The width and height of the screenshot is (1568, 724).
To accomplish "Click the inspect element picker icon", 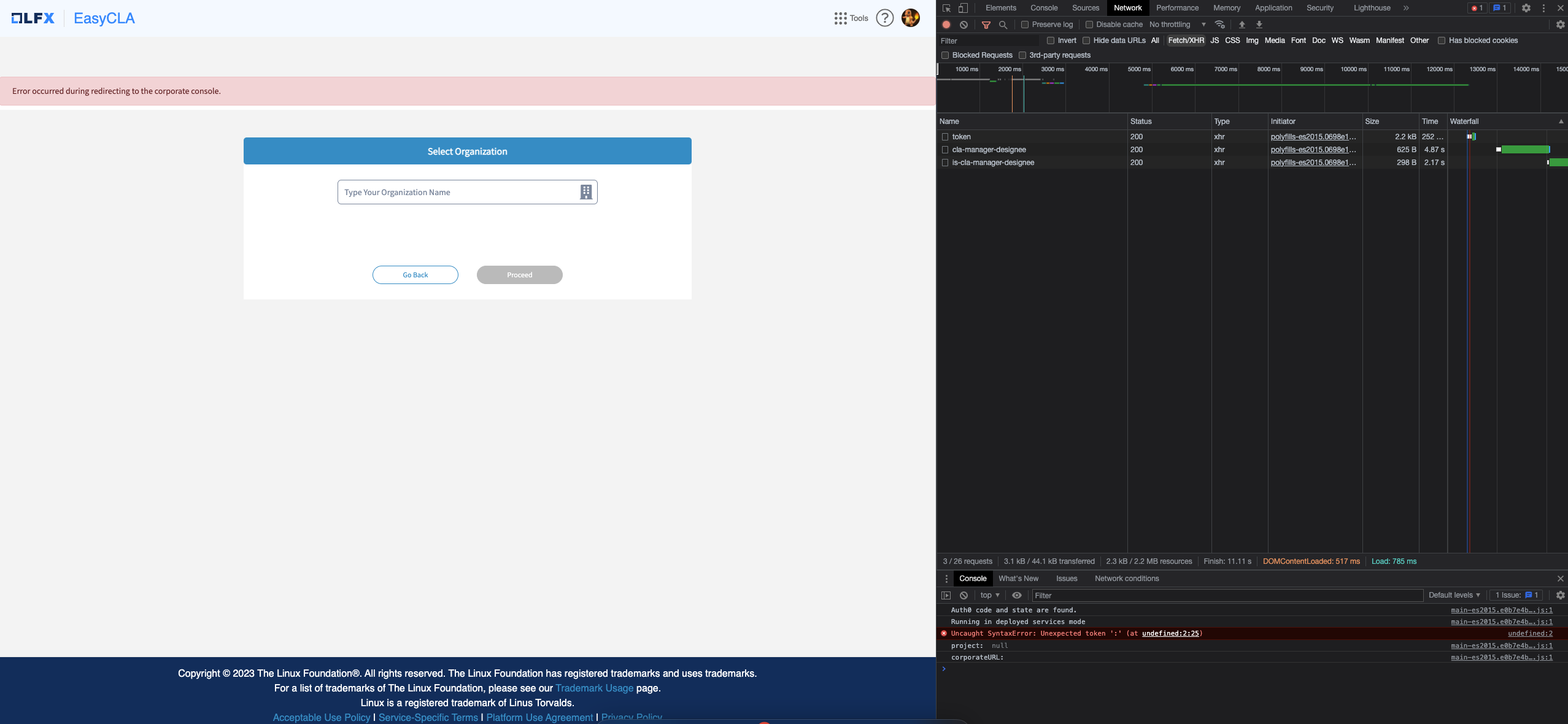I will (946, 8).
